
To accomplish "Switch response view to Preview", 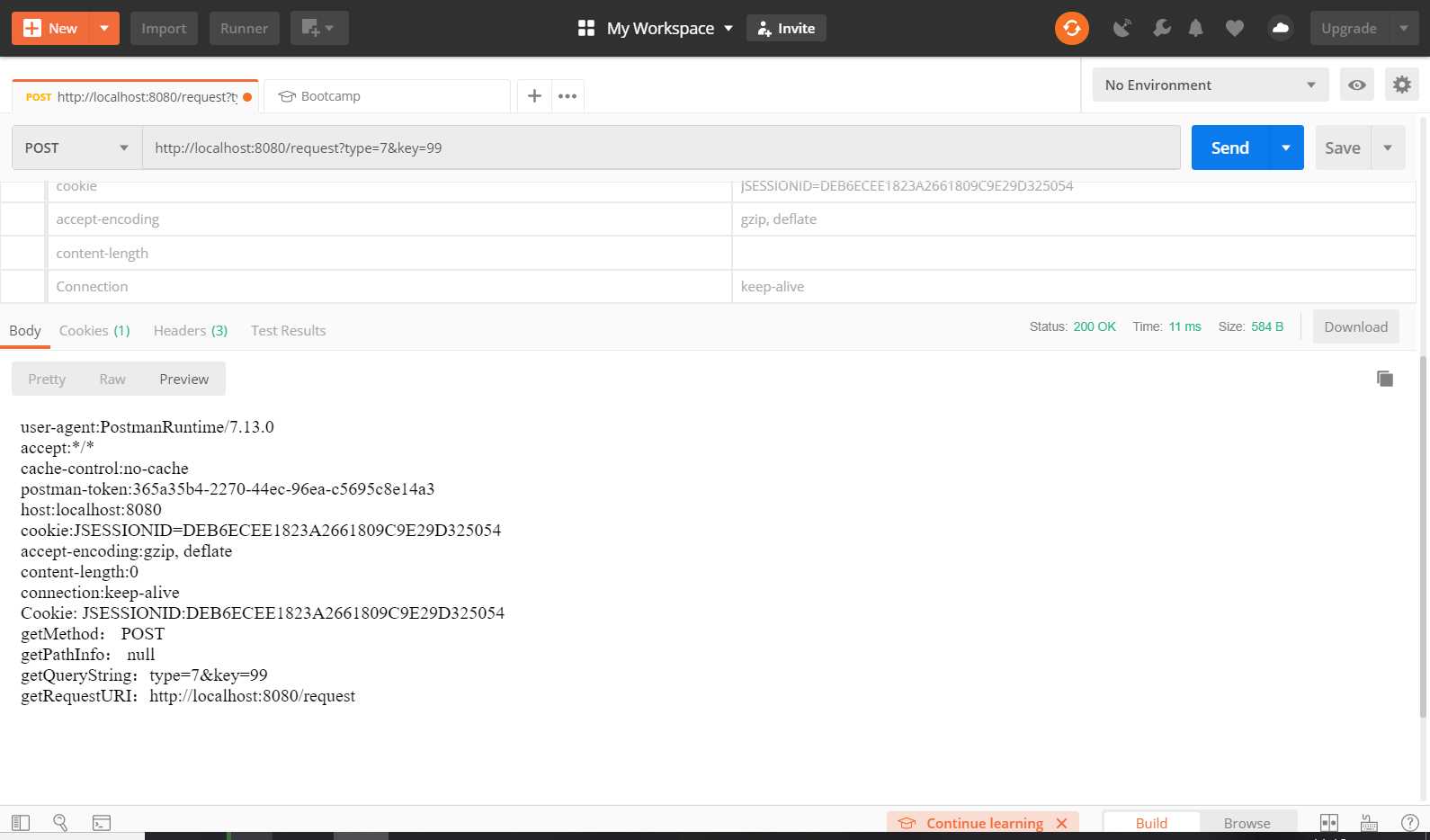I will 184,379.
